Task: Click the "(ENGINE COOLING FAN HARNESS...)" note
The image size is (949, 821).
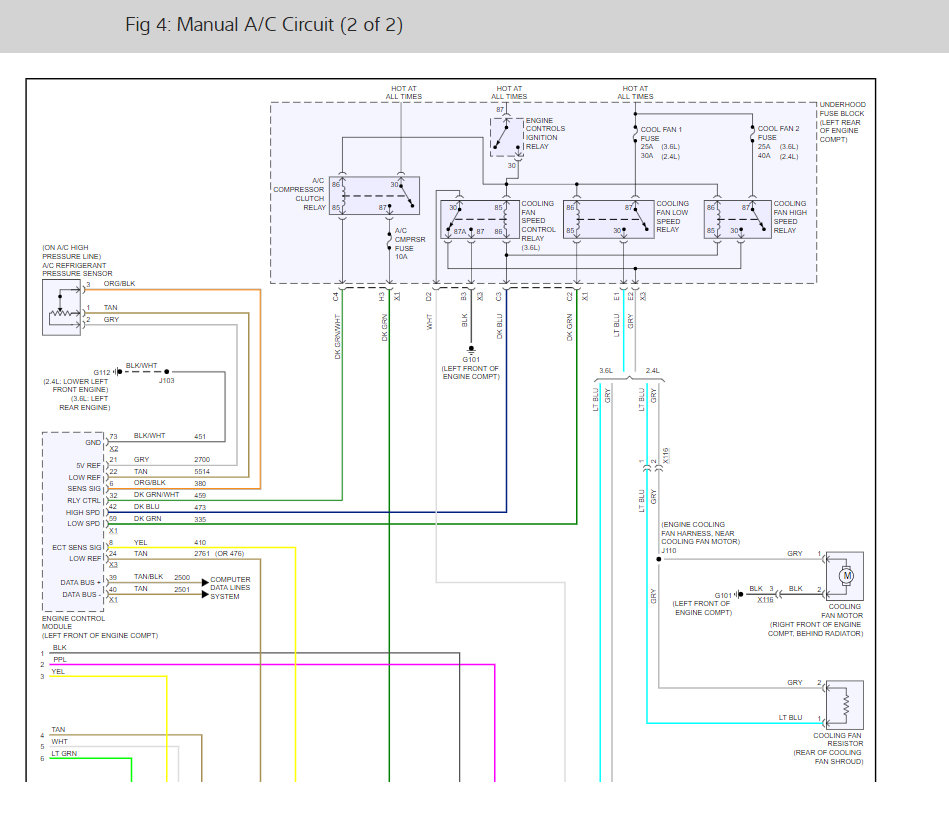Action: click(700, 533)
